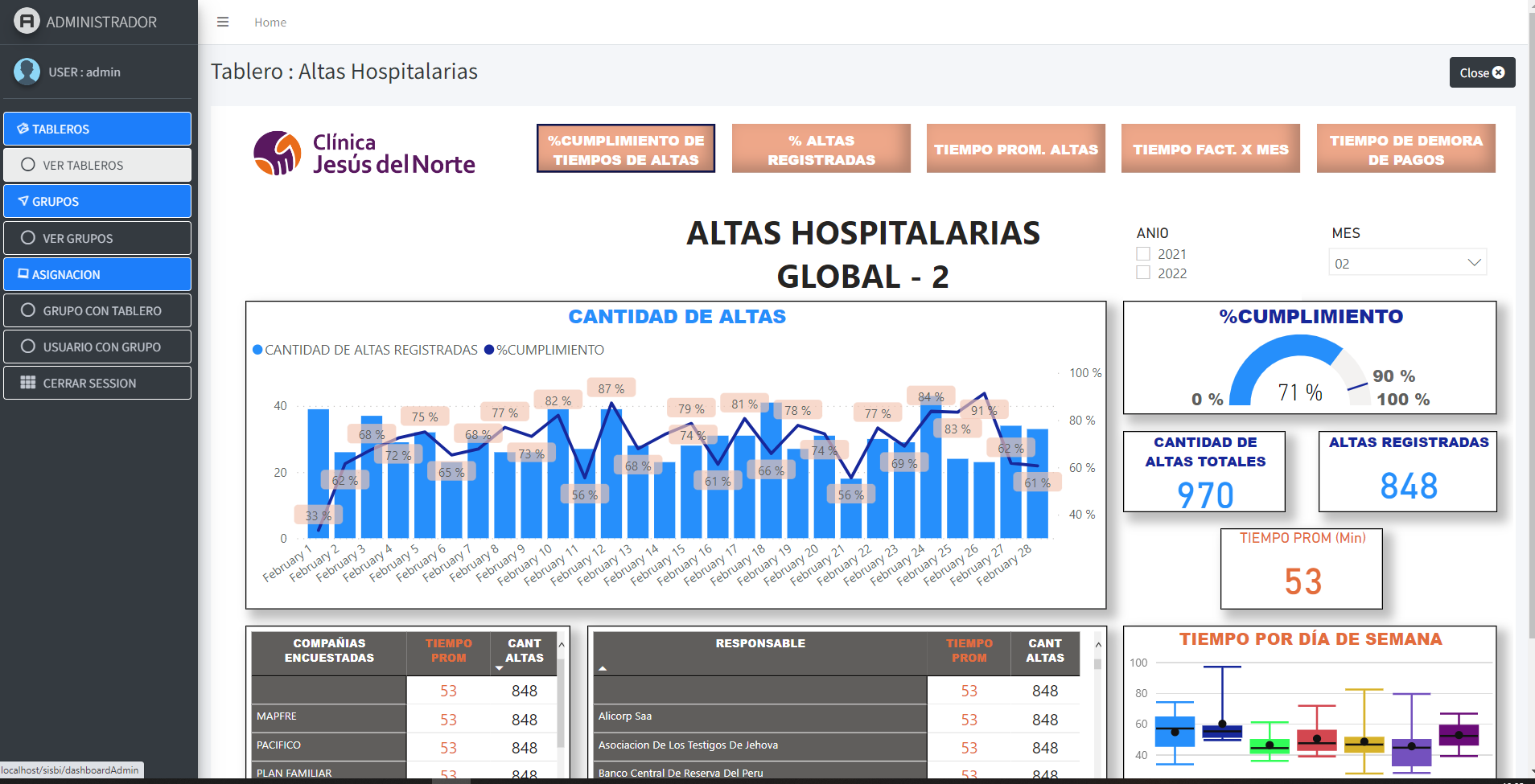Image resolution: width=1535 pixels, height=784 pixels.
Task: Click the Close button at top right
Action: [x=1481, y=72]
